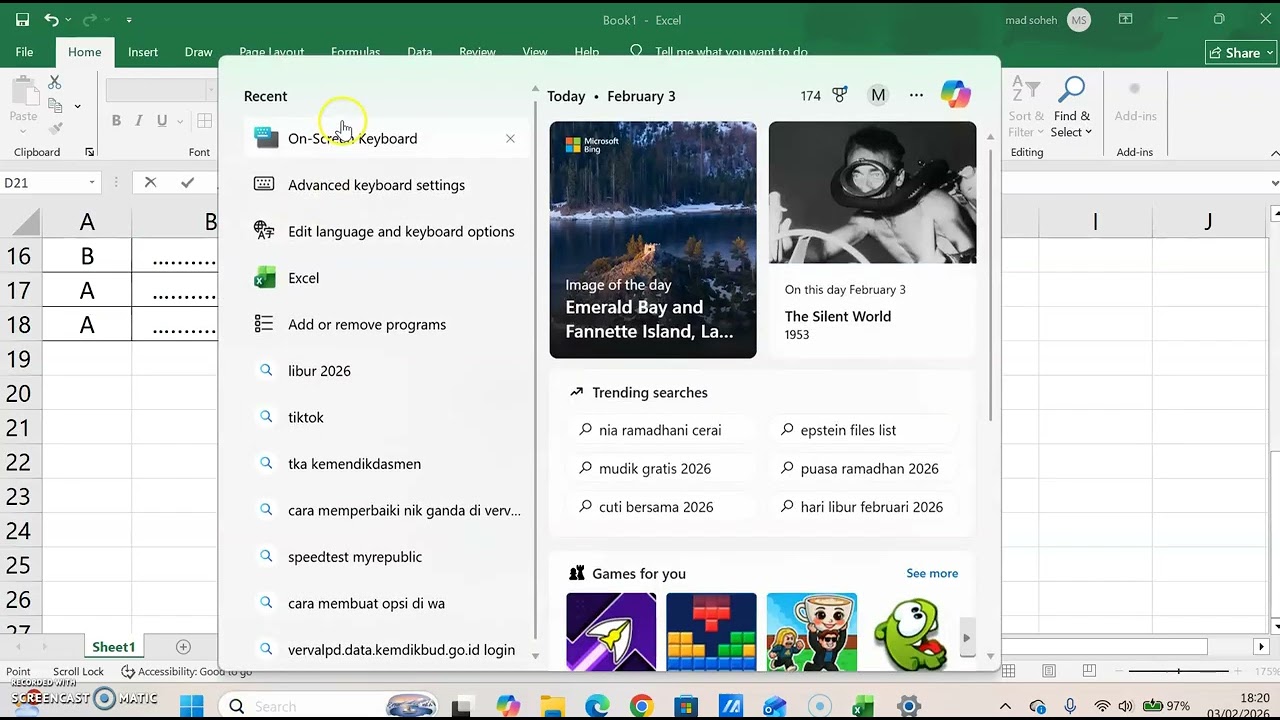Select the Sheet1 worksheet tab

point(113,647)
